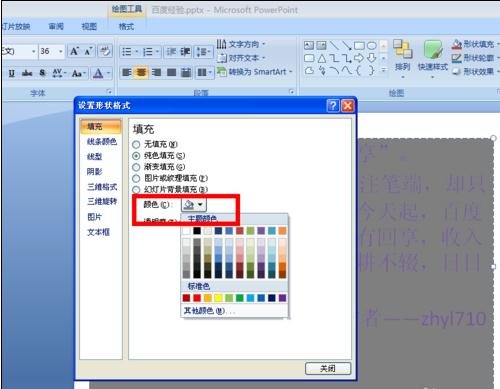Pick the purple standard color swatch
This screenshot has width=500, height=389.
pos(282,298)
